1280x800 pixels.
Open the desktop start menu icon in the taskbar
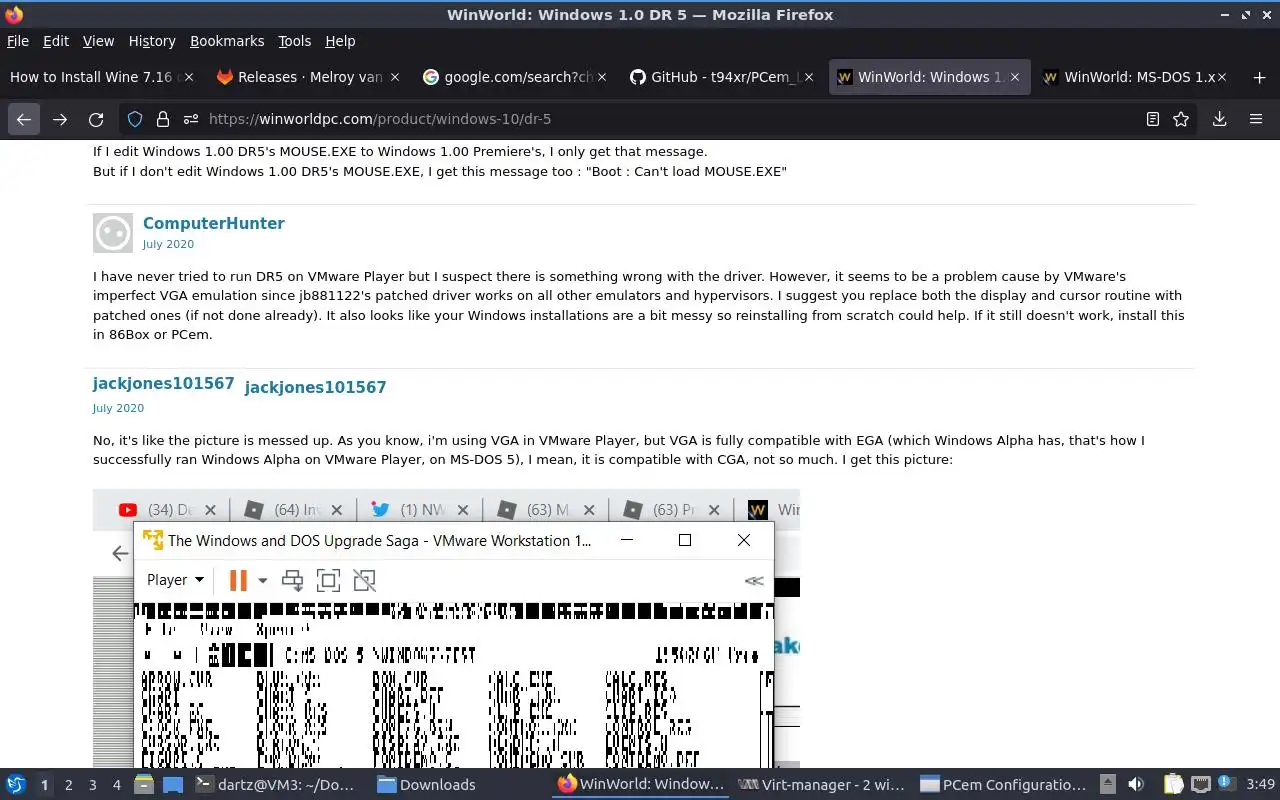point(16,785)
